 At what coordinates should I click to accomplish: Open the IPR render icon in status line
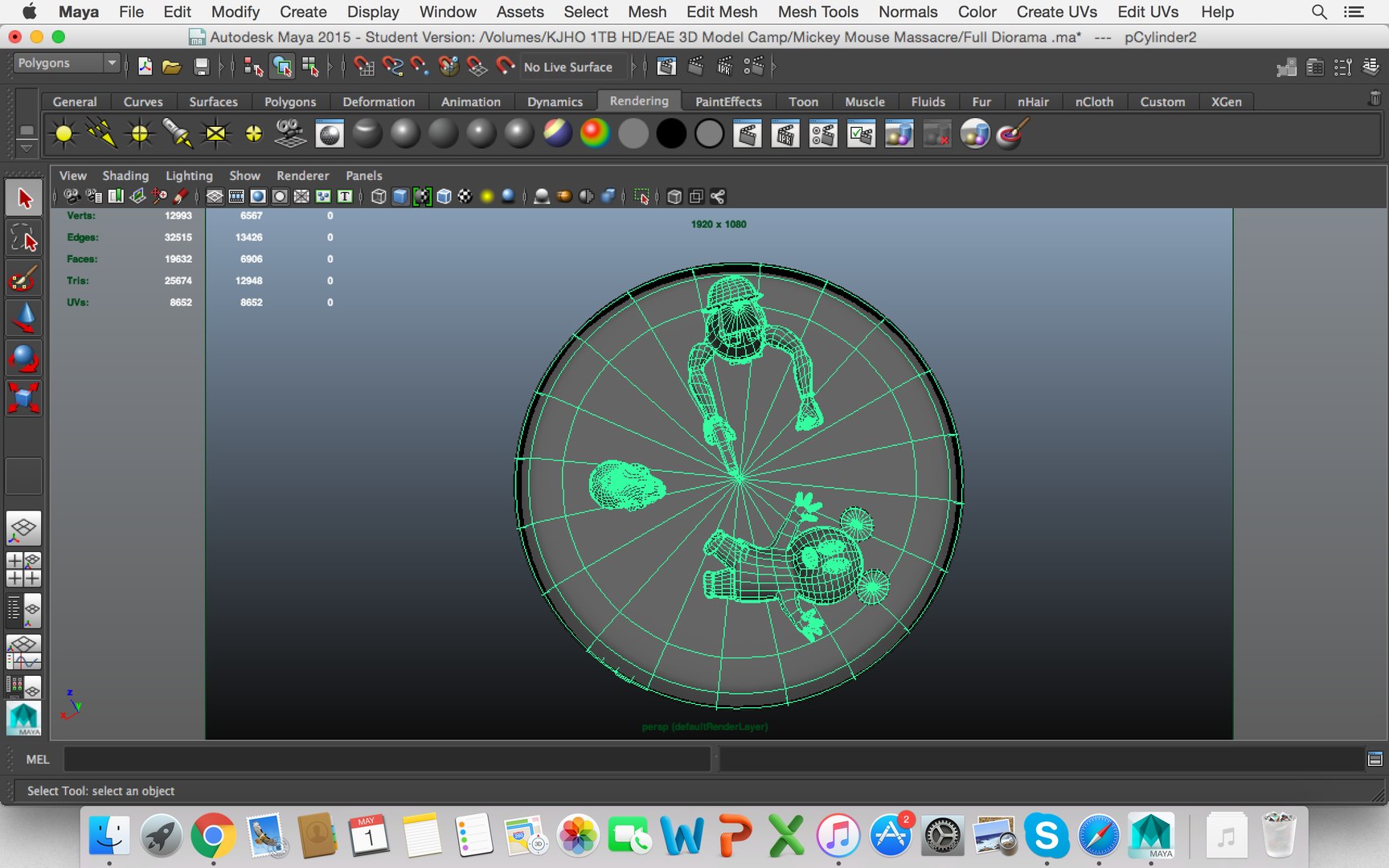[x=724, y=67]
